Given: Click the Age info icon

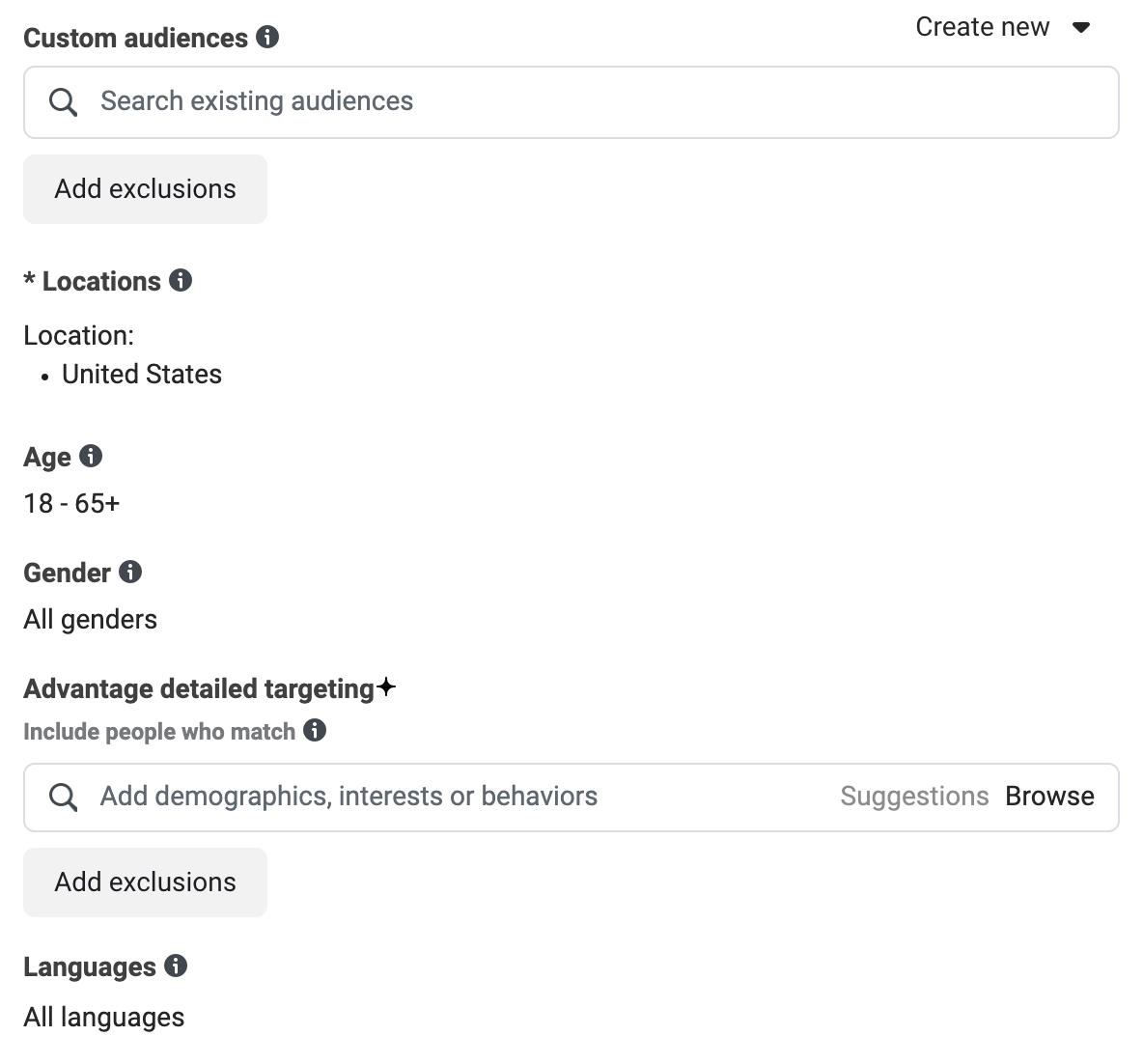Looking at the screenshot, I should [x=91, y=456].
